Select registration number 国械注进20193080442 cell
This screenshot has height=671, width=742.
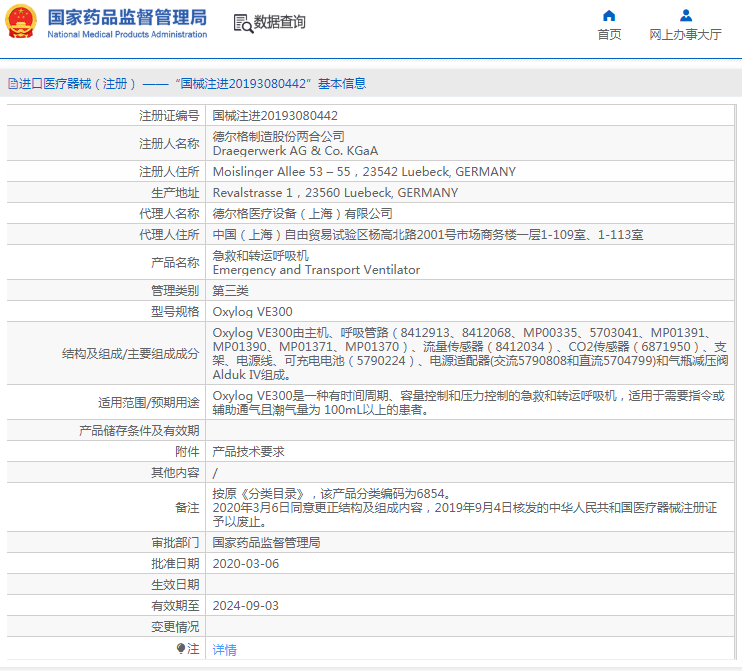(x=470, y=115)
